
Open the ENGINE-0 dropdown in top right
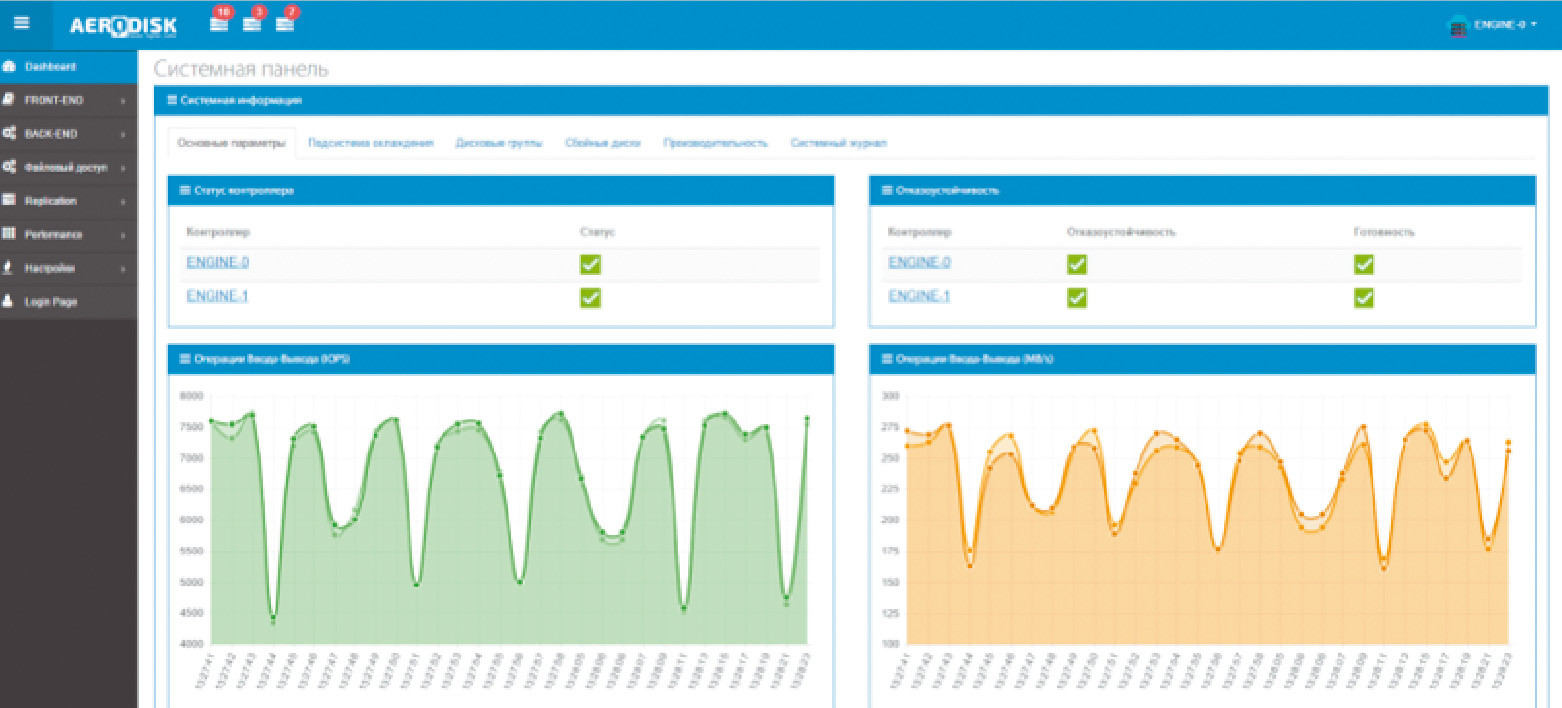(x=1492, y=25)
